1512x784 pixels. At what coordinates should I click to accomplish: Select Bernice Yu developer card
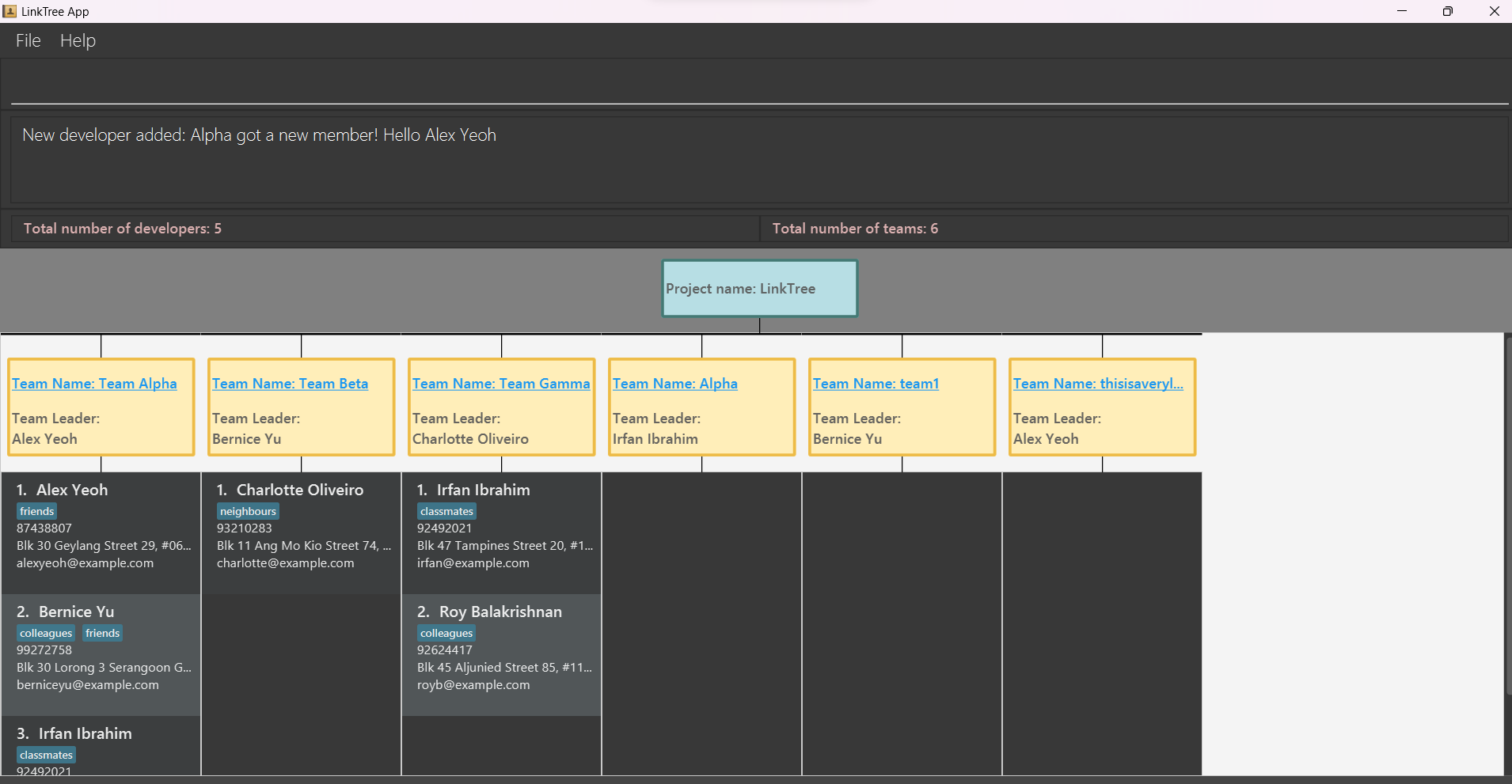tap(101, 655)
